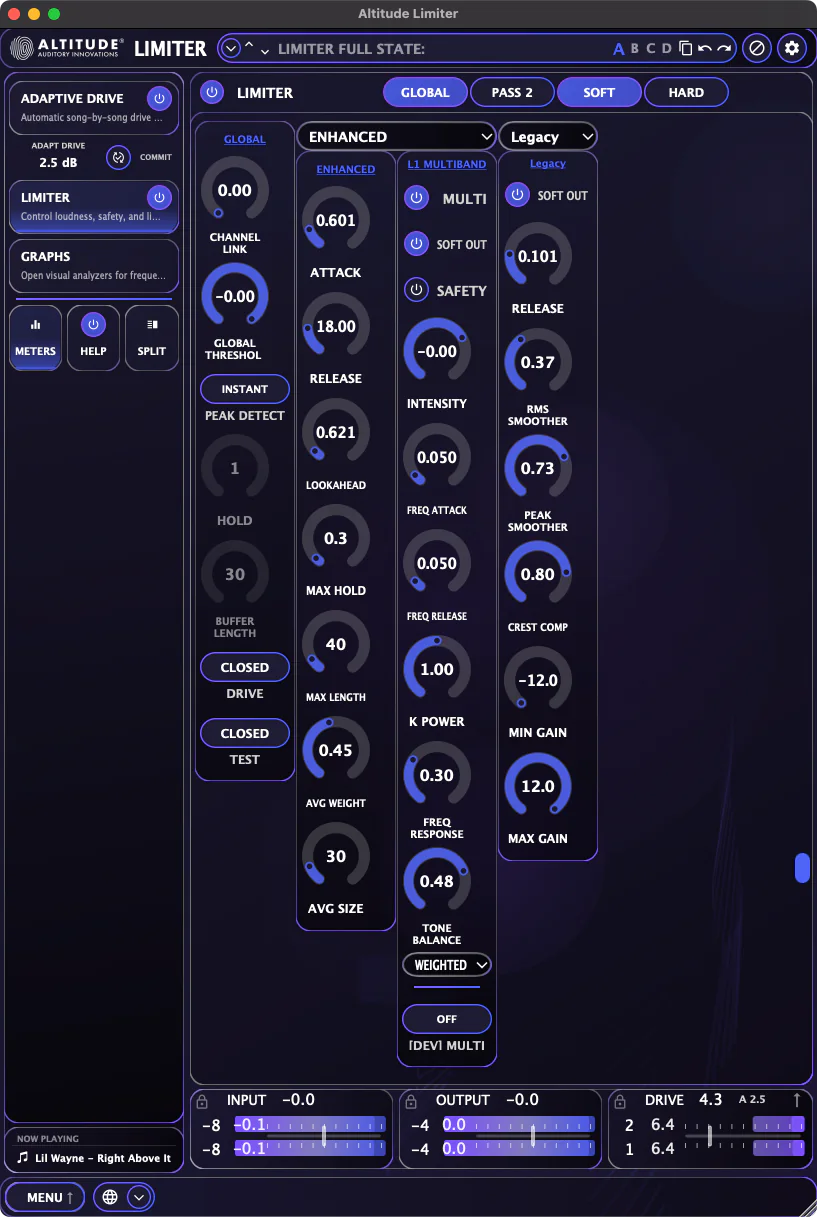This screenshot has height=1217, width=817.
Task: Switch to the PASS 2 tab
Action: [x=512, y=92]
